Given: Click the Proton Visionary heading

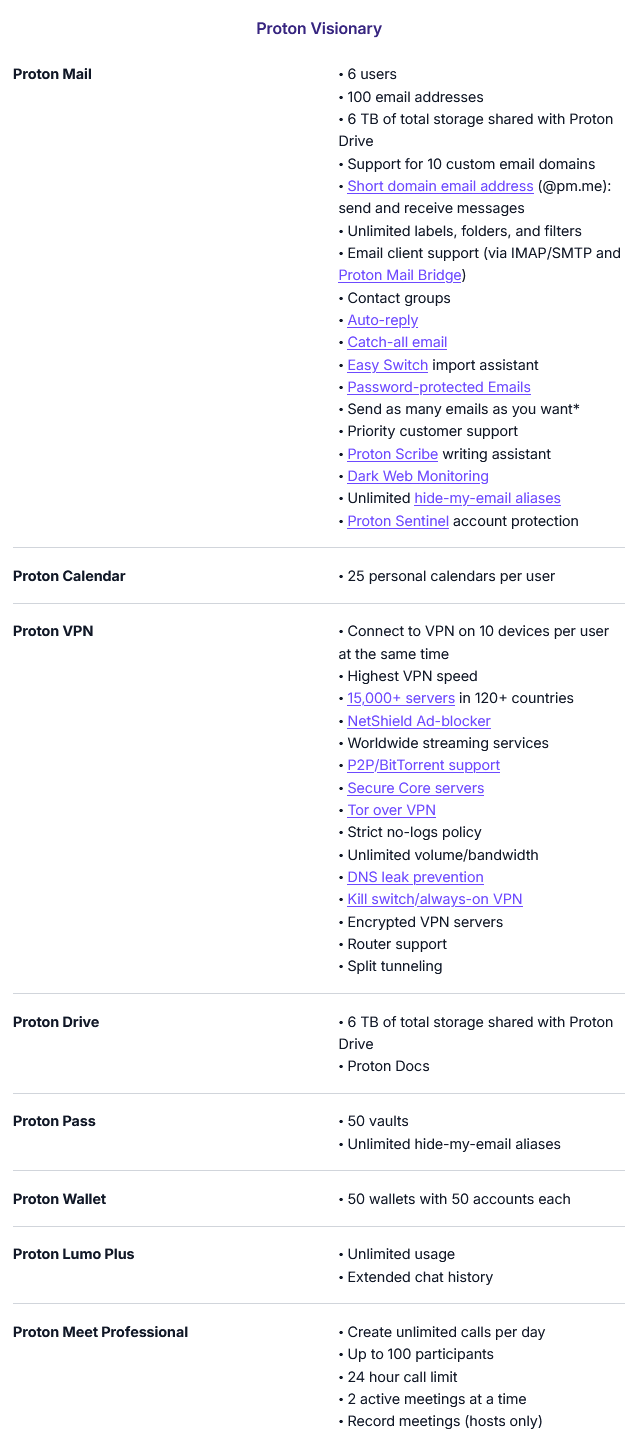Looking at the screenshot, I should (x=319, y=29).
